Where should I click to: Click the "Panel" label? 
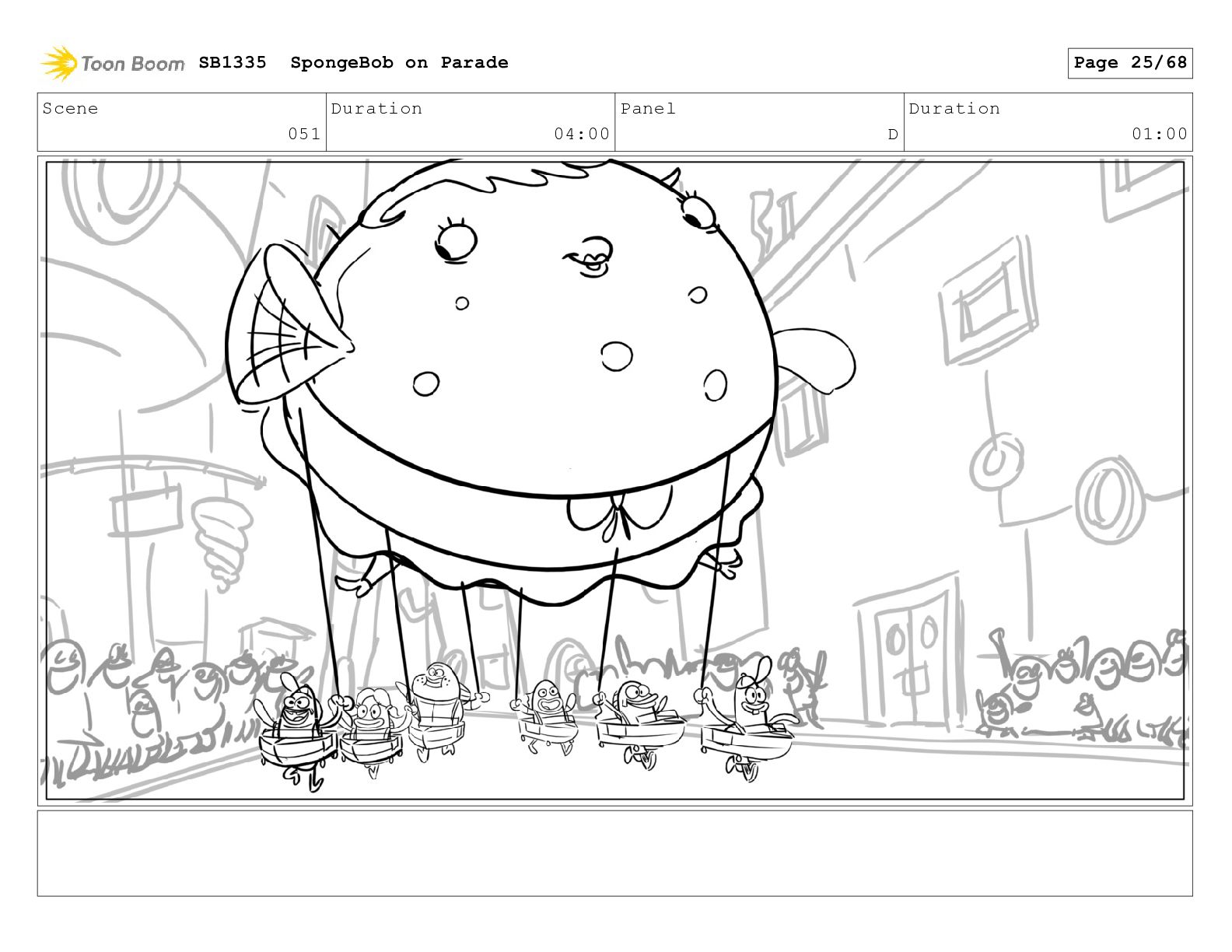(x=648, y=108)
